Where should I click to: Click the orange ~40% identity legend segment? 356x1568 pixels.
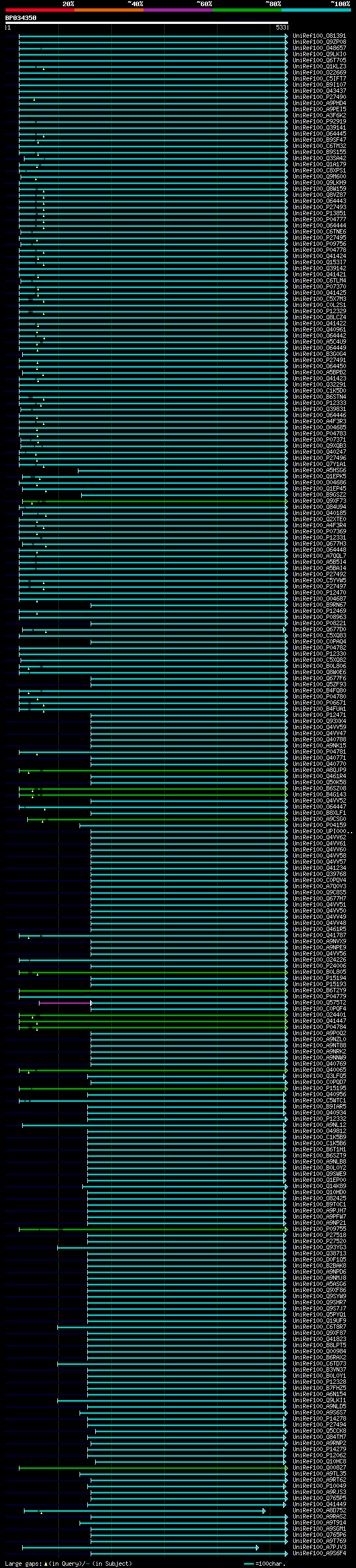110,10
